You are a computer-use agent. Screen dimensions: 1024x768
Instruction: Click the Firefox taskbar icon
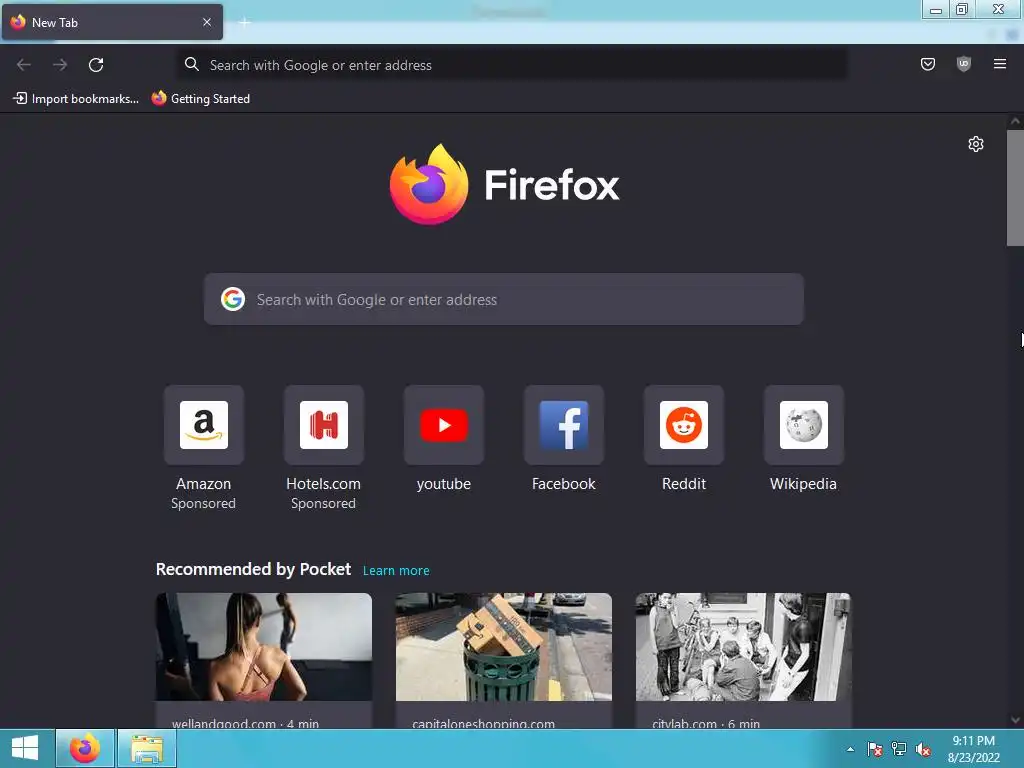coord(85,748)
